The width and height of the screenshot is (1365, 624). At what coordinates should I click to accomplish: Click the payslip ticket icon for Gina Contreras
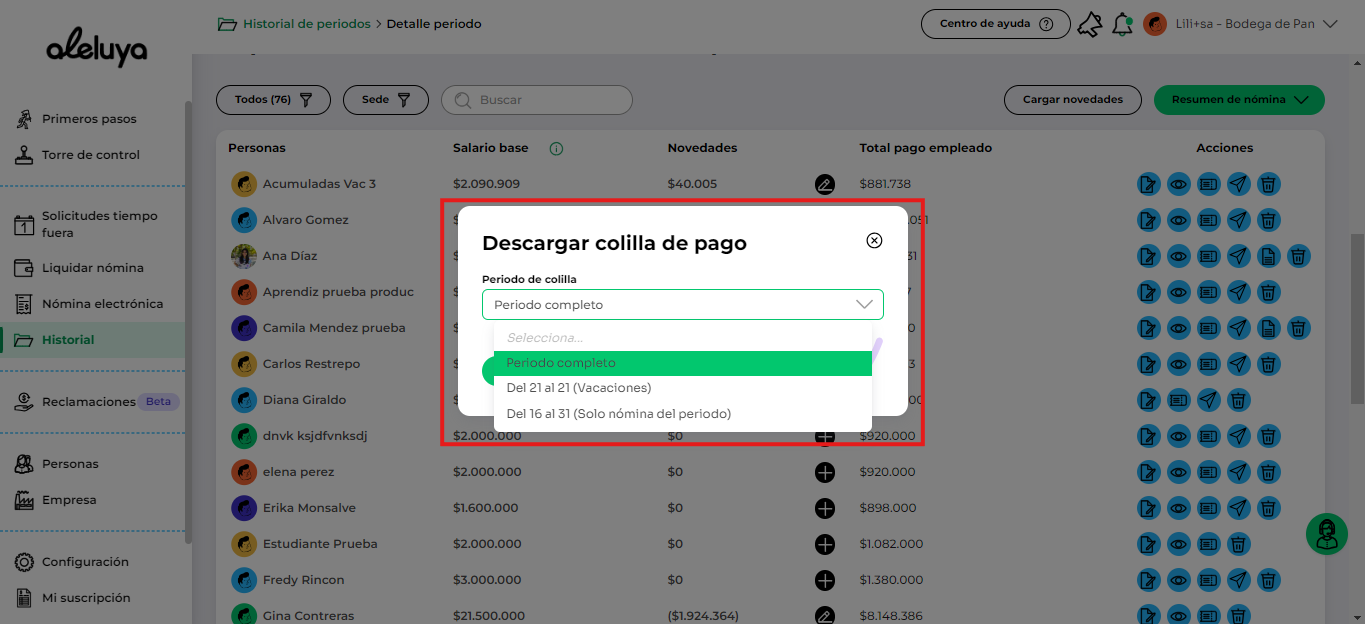point(1208,615)
